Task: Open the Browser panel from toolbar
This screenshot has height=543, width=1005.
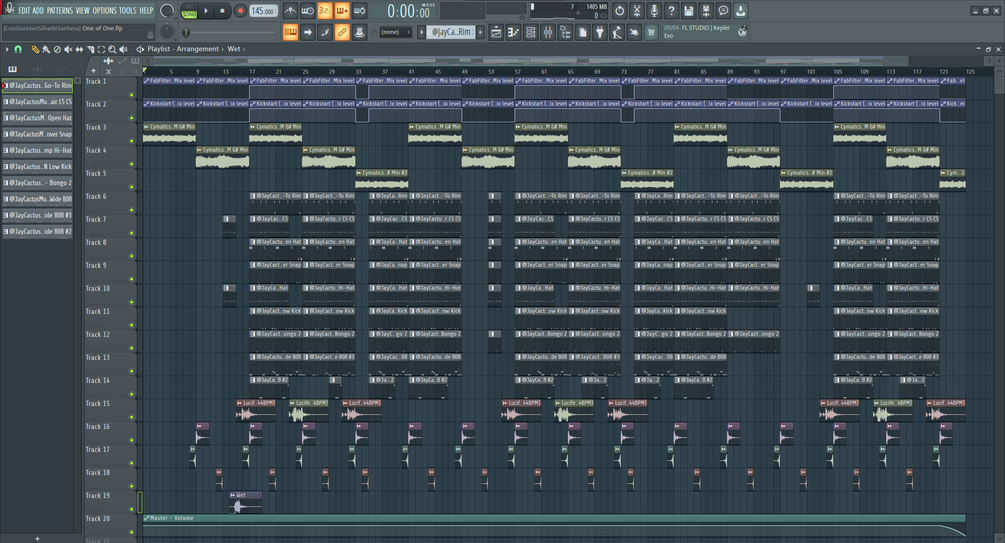Action: coord(565,32)
